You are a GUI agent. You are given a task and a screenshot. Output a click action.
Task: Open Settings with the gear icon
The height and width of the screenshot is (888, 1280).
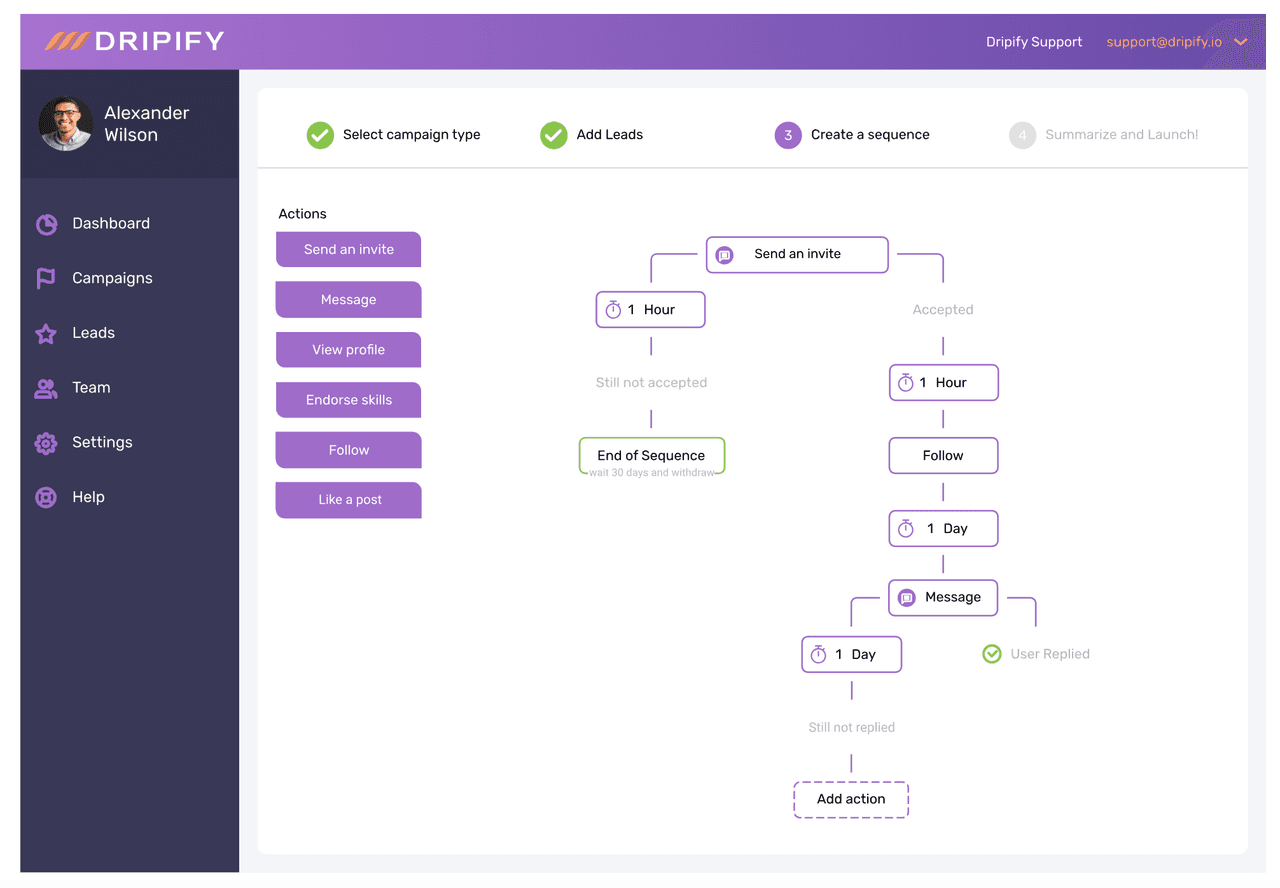point(46,442)
